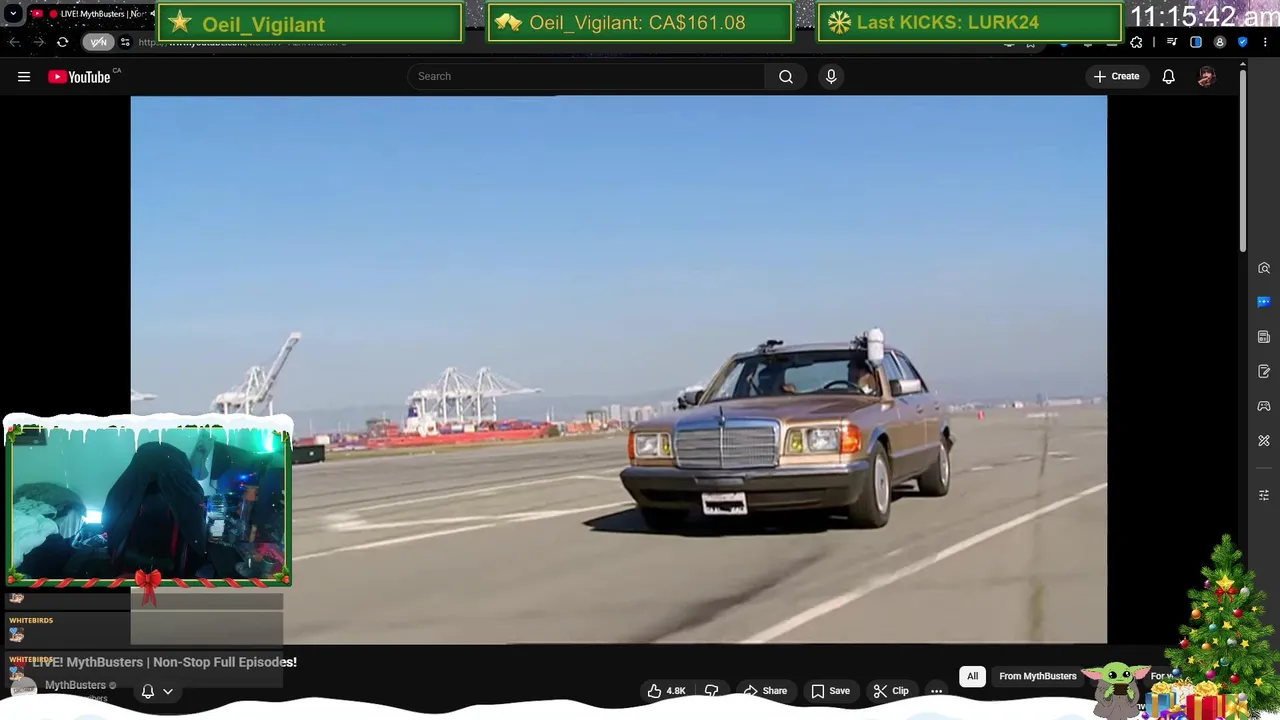Click the MythBusters video player

(x=618, y=370)
